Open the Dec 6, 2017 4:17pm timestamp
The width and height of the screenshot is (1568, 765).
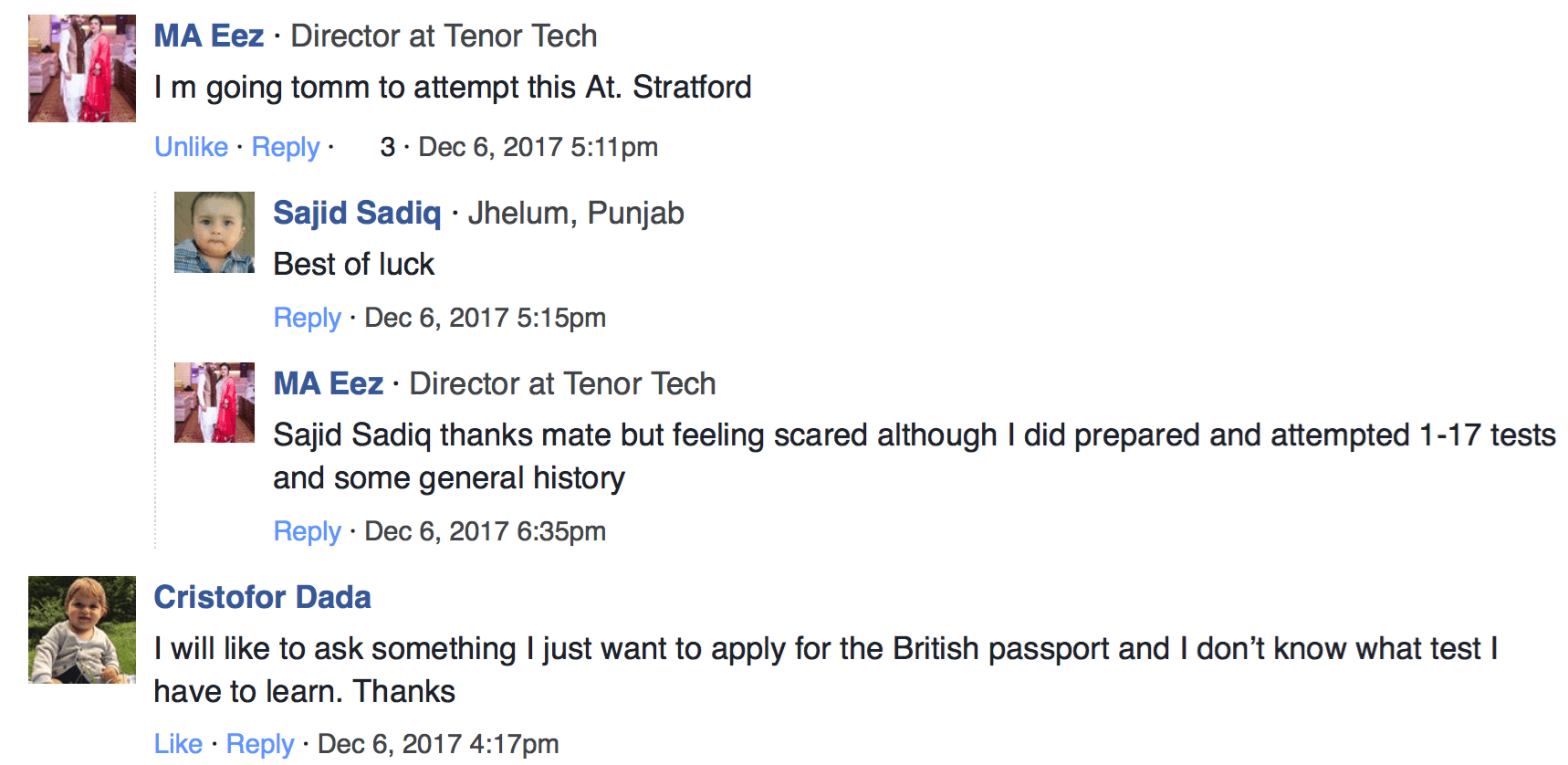point(438,744)
